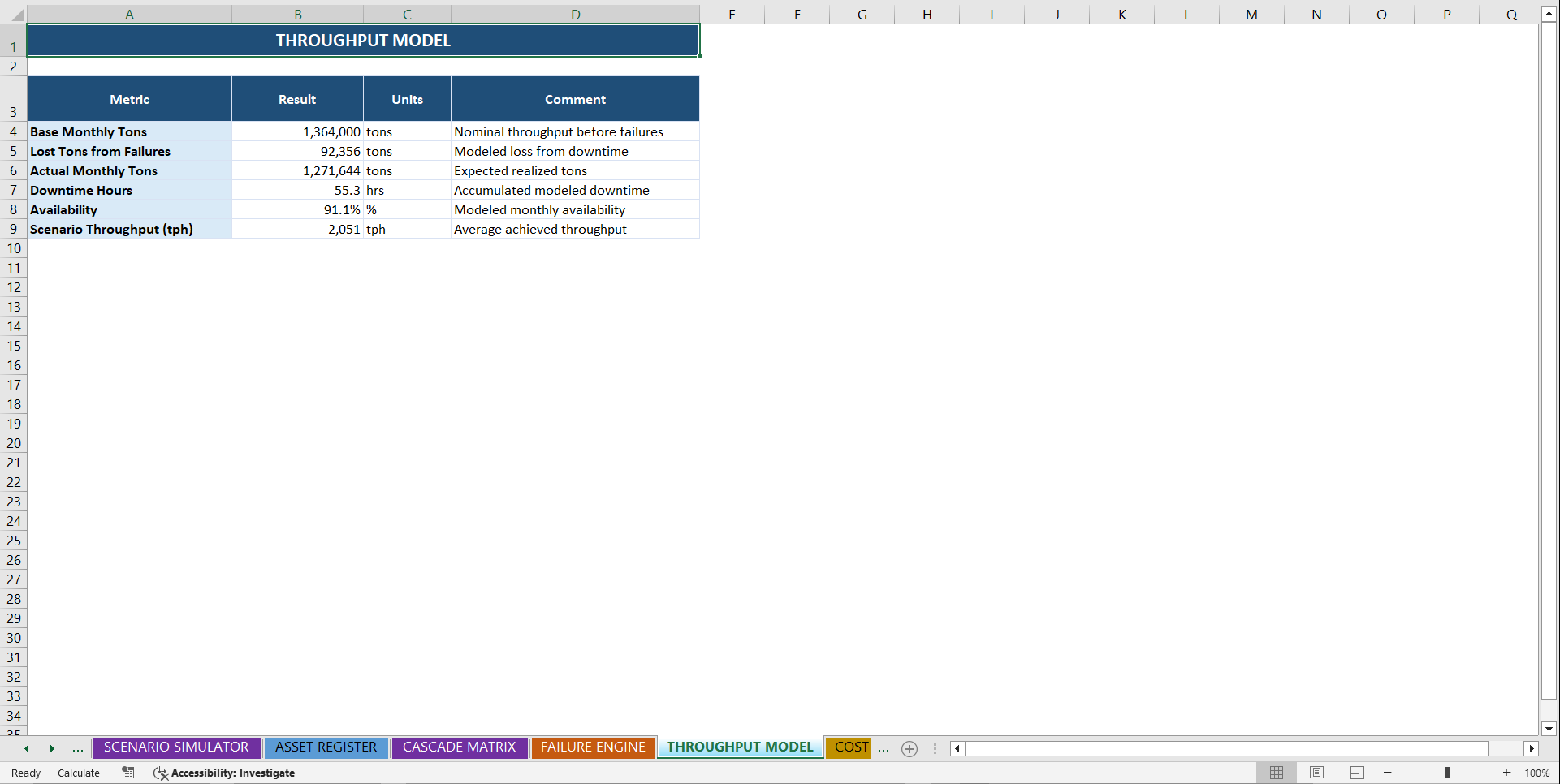Screen dimensions: 1560x784
Task: Switch to the SCENARIO SIMULATOR sheet
Action: coord(176,747)
